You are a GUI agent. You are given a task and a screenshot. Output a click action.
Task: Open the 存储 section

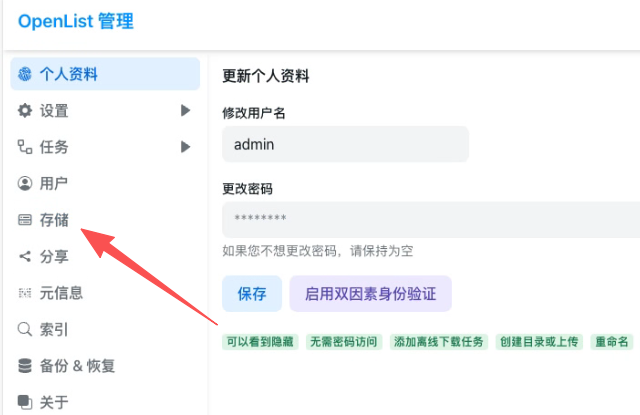click(105, 220)
